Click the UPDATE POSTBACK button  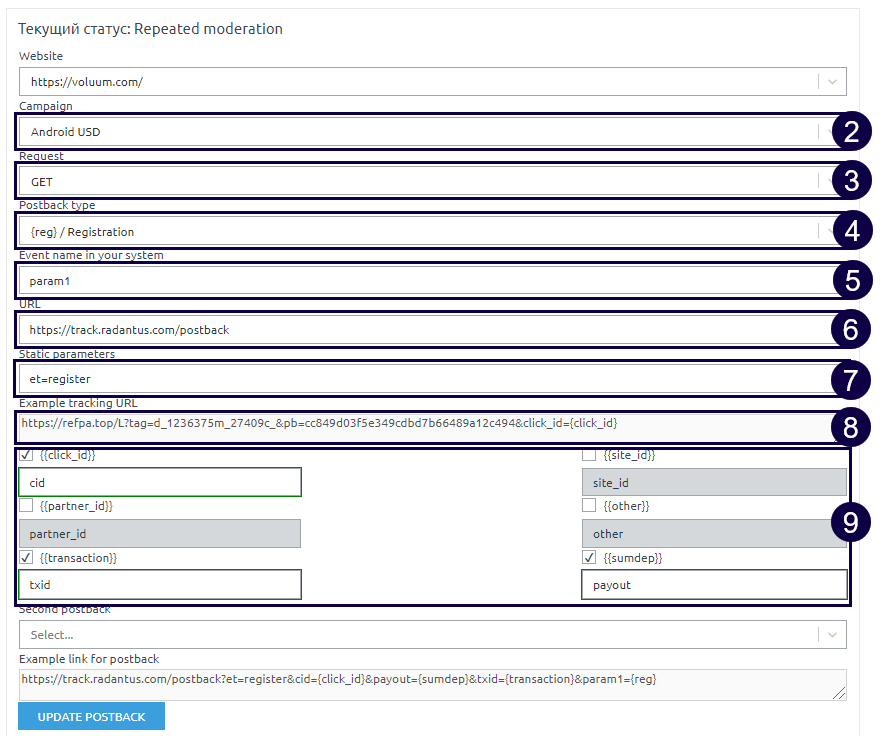(x=91, y=717)
